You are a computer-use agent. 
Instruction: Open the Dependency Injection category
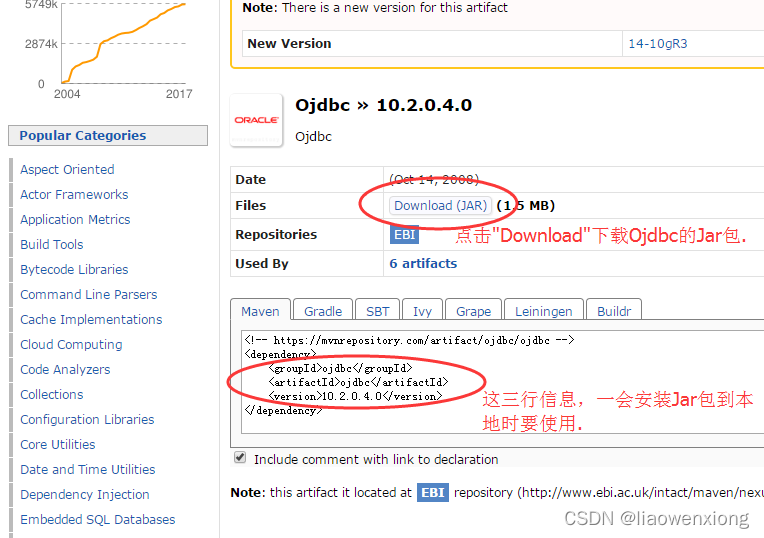(x=85, y=495)
